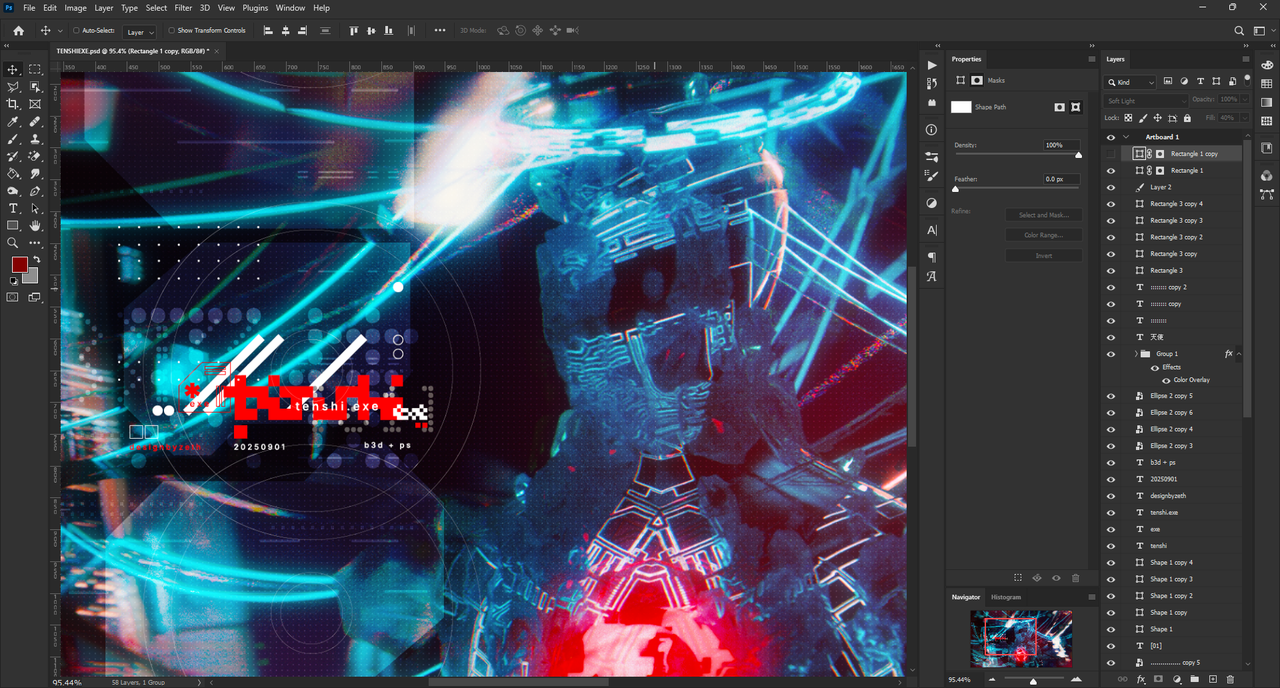Select the Move tool

(x=13, y=69)
